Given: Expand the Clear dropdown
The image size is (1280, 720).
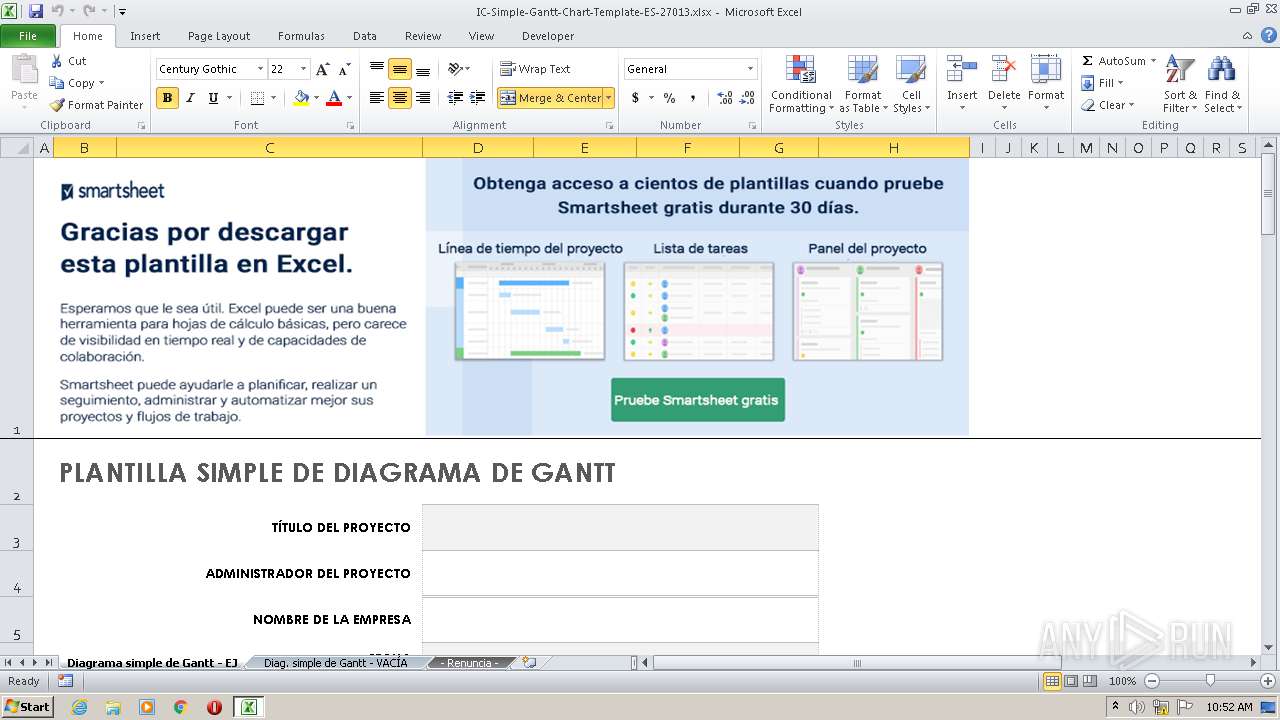Looking at the screenshot, I should point(1131,105).
